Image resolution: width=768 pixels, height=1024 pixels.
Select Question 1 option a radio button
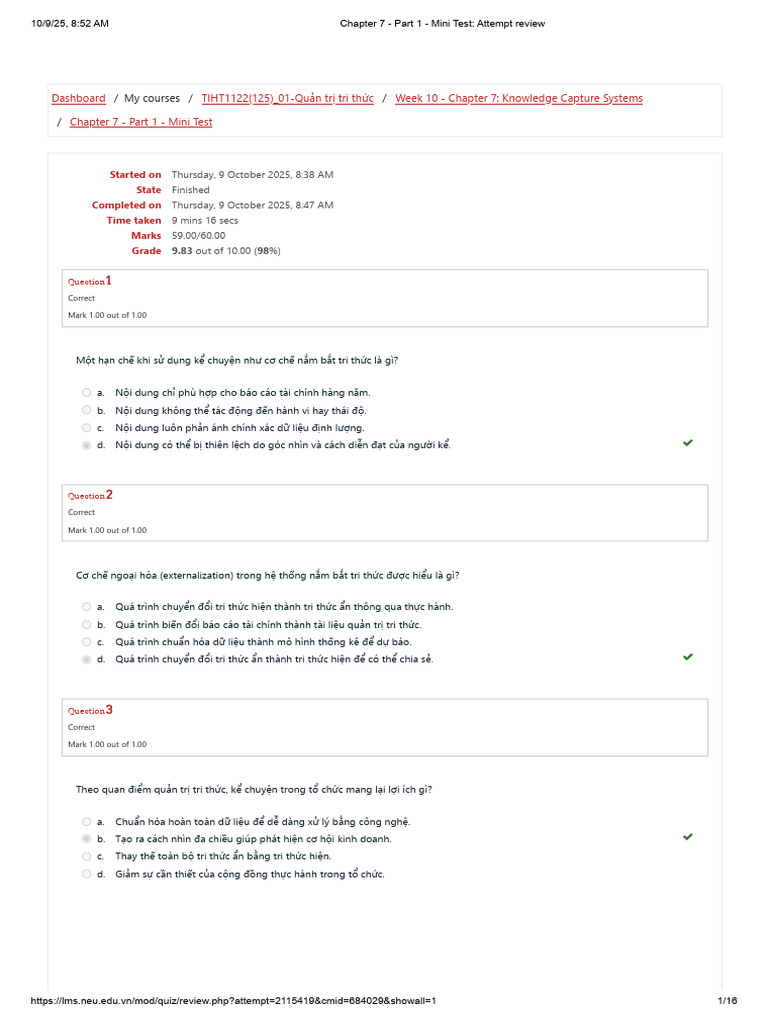point(86,392)
